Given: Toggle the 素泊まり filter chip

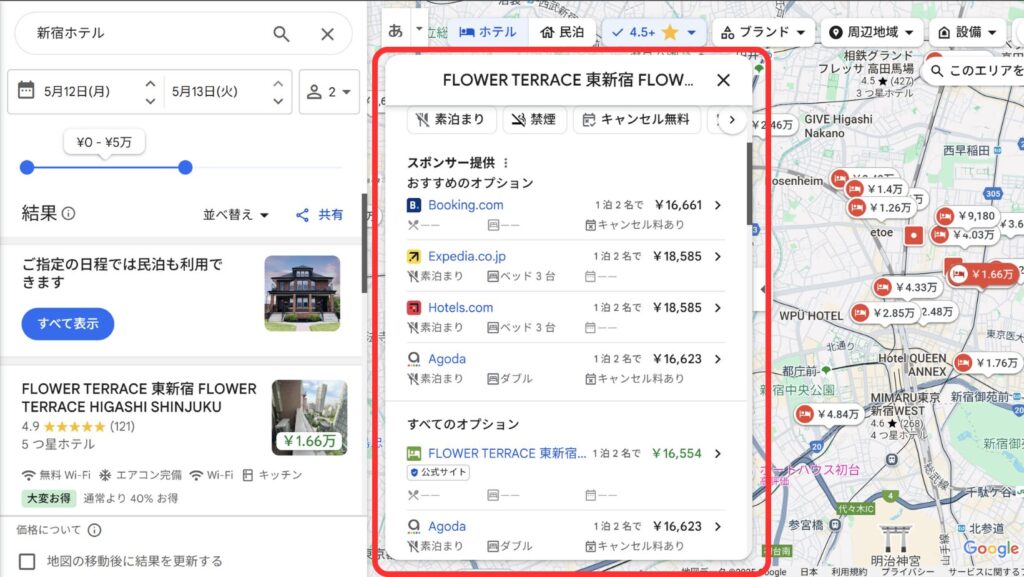Looking at the screenshot, I should 451,119.
